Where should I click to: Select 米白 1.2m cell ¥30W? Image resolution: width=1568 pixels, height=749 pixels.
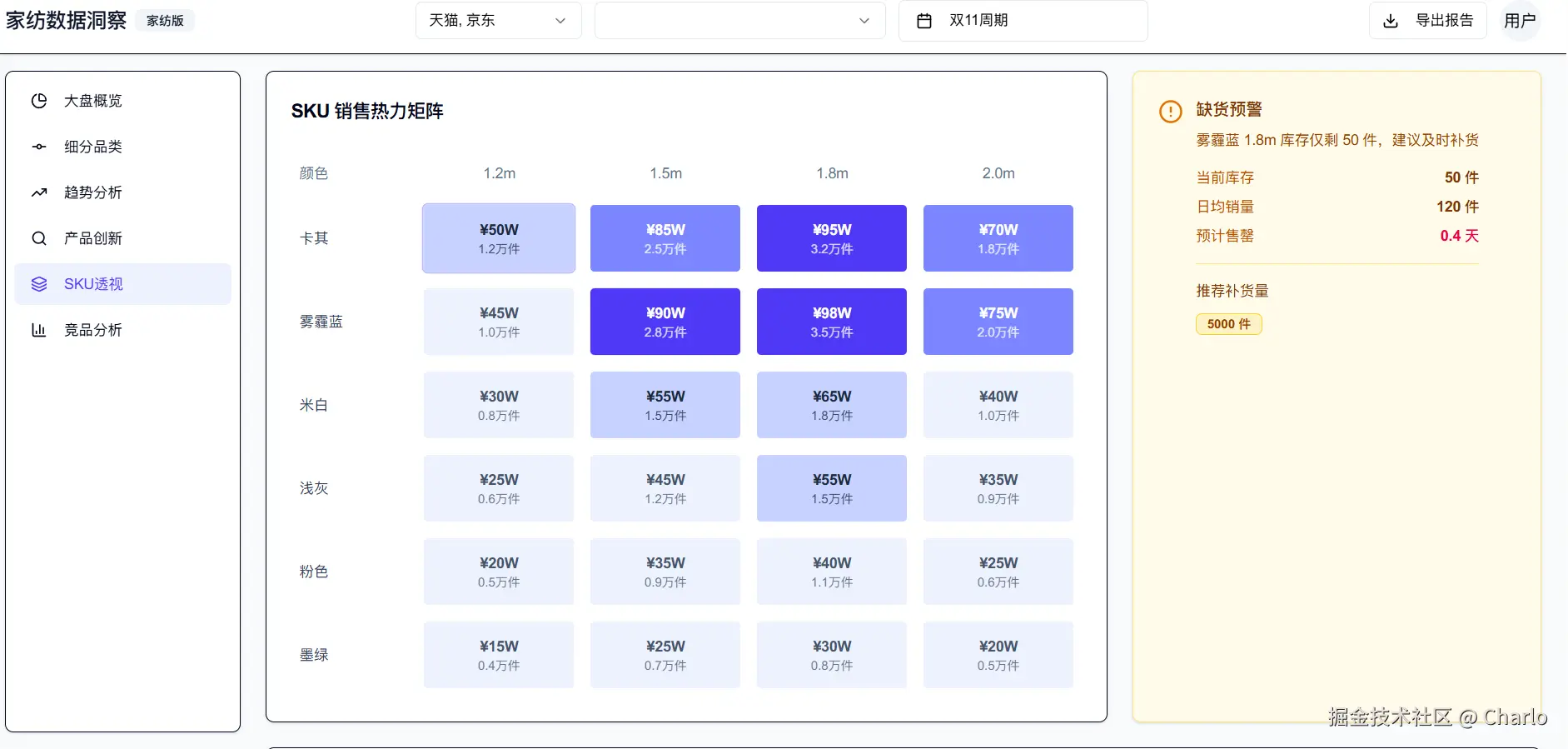499,405
